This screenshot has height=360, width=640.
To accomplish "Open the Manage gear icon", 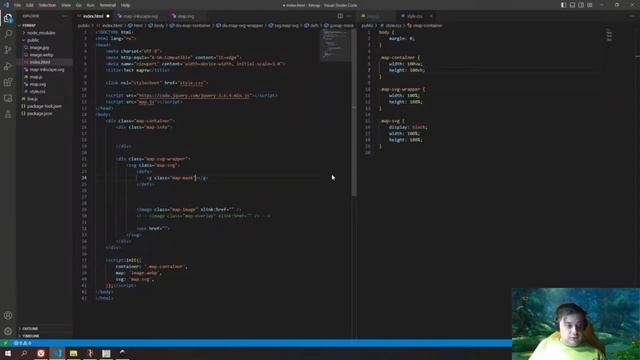I will [8, 331].
